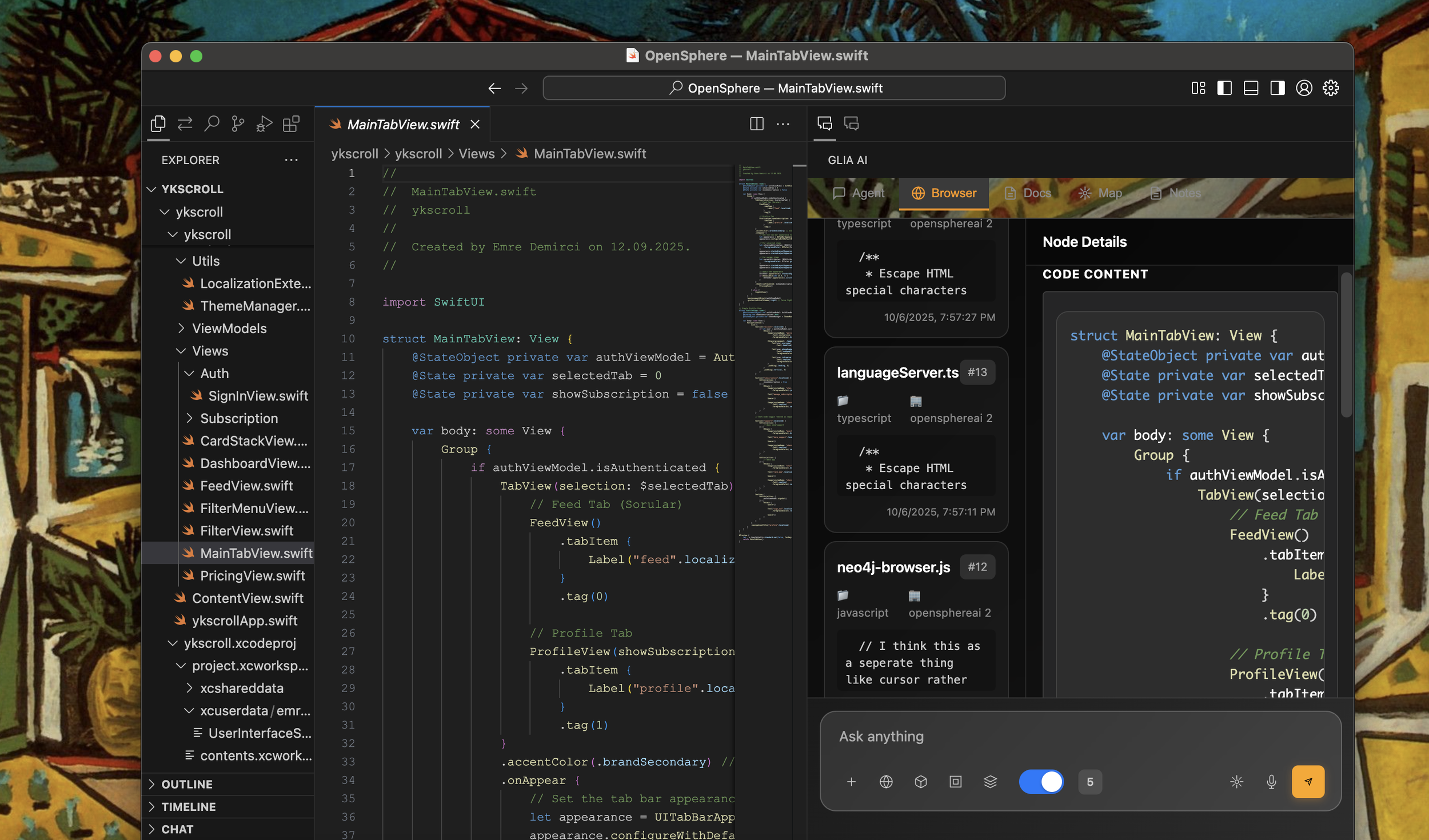The image size is (1429, 840).
Task: Expand the OUTLINE section
Action: tap(227, 784)
